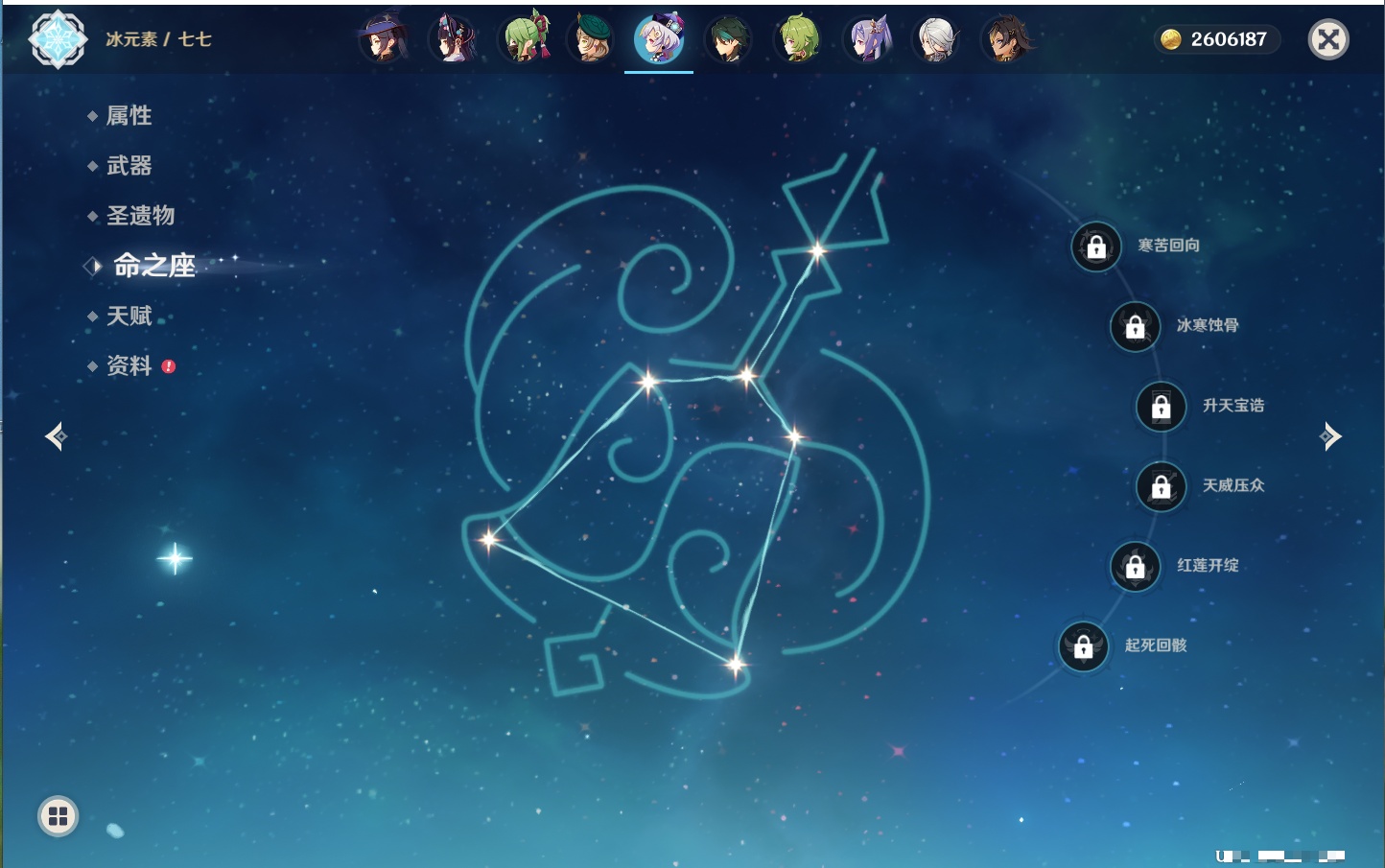Select locked constellation 升天宝诰

coord(1161,406)
